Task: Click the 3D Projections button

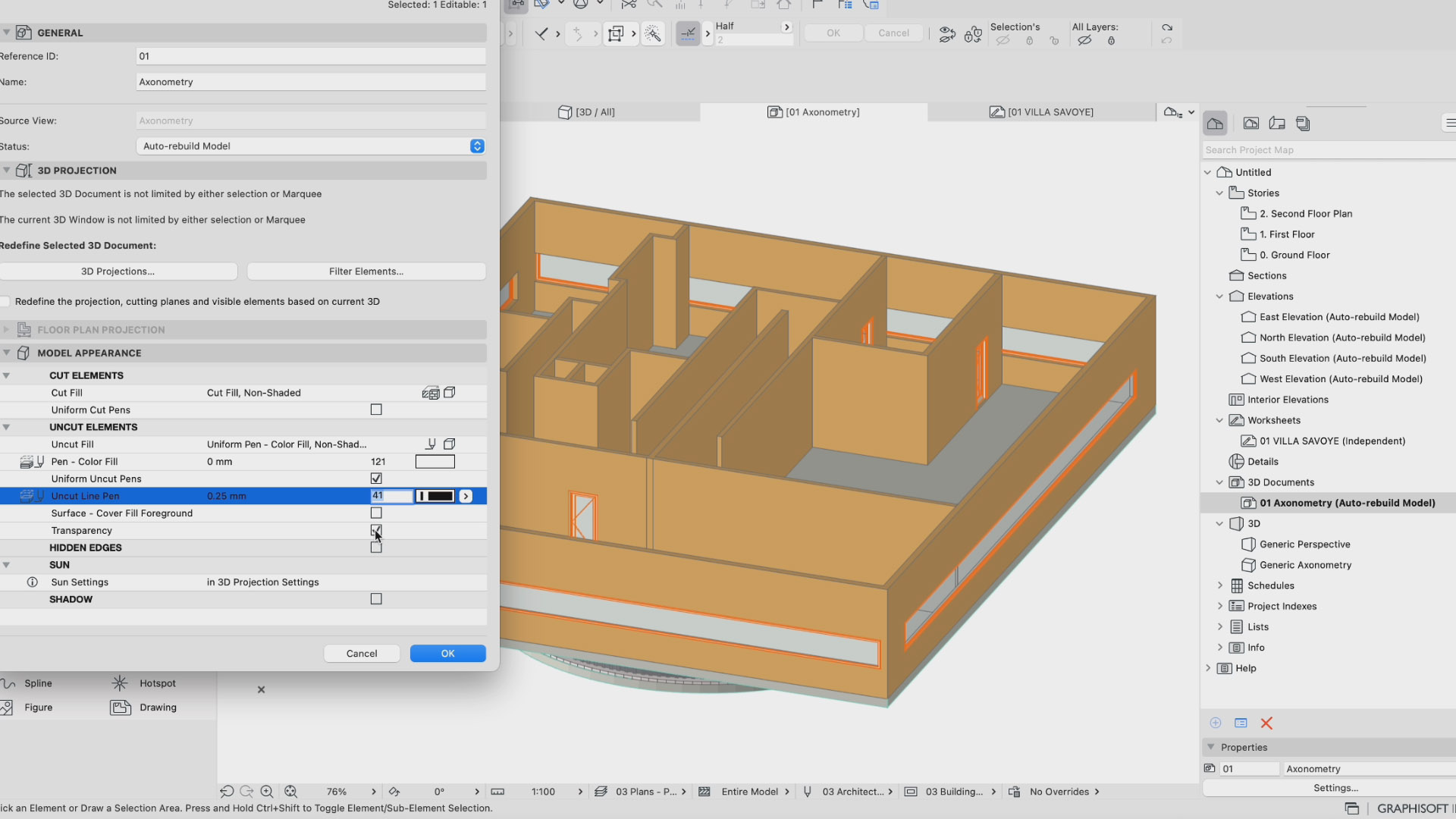Action: pos(118,271)
